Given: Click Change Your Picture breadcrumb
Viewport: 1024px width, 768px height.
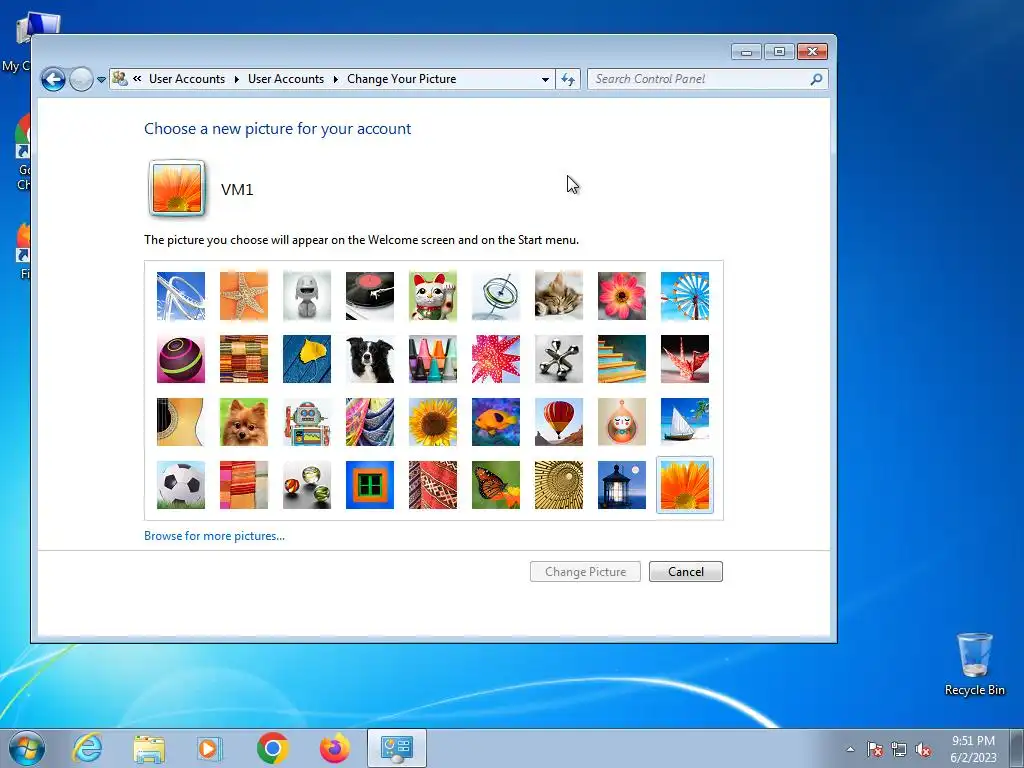Looking at the screenshot, I should point(402,78).
